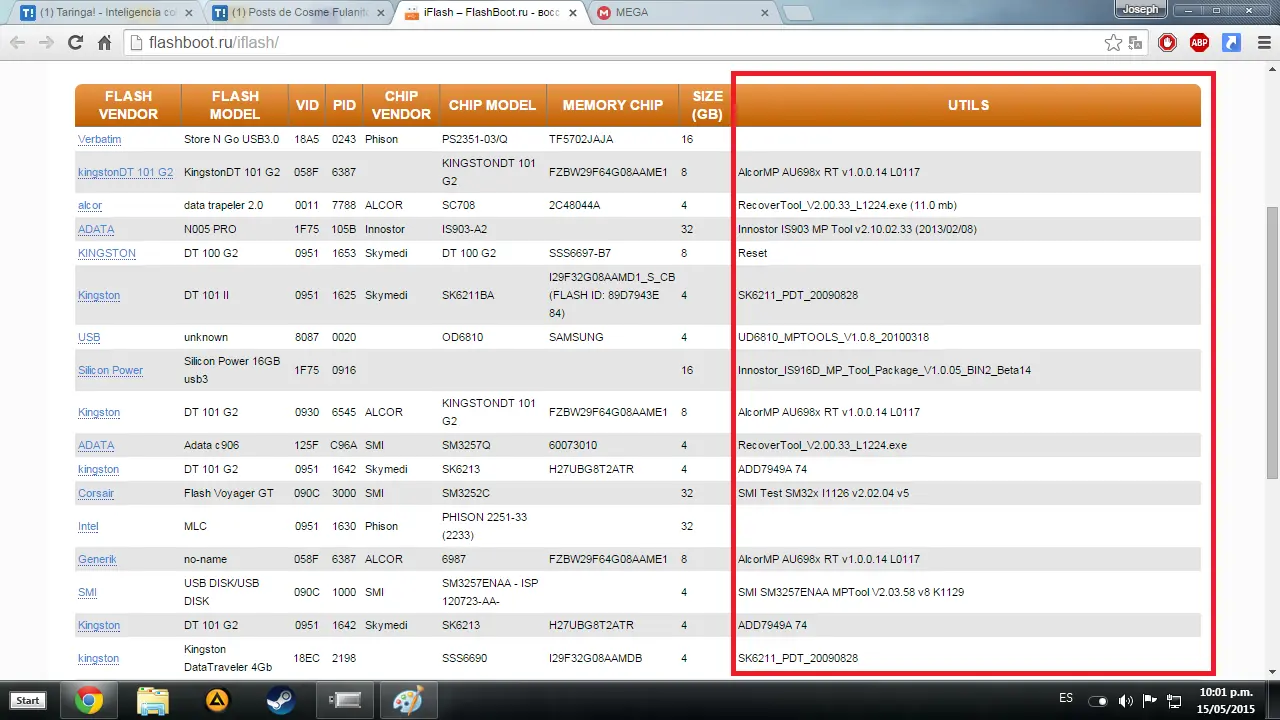Open the Chrome hamburger menu
This screenshot has height=720, width=1280.
pyautogui.click(x=1262, y=43)
